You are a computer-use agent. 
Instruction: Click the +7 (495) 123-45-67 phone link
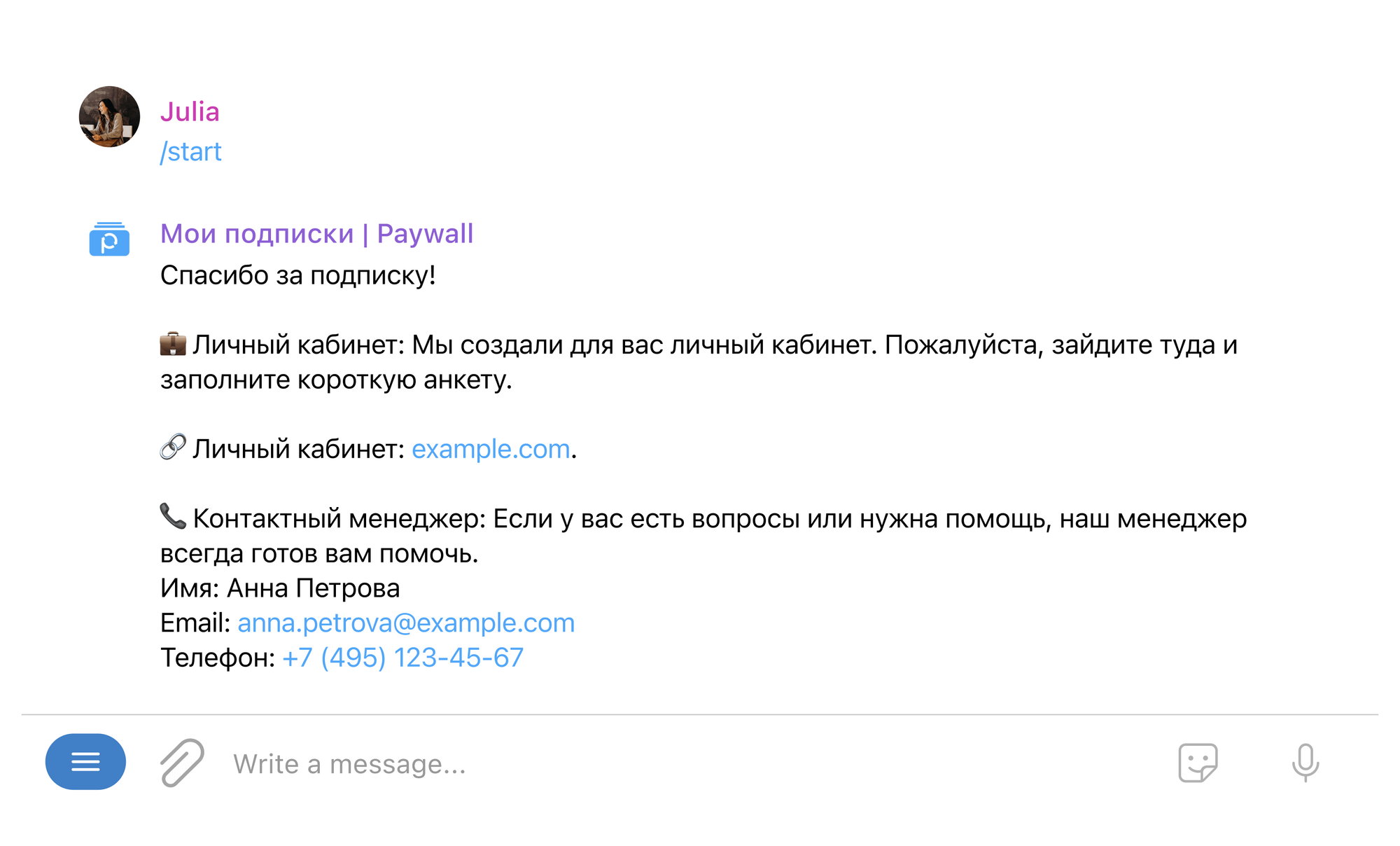pos(402,658)
